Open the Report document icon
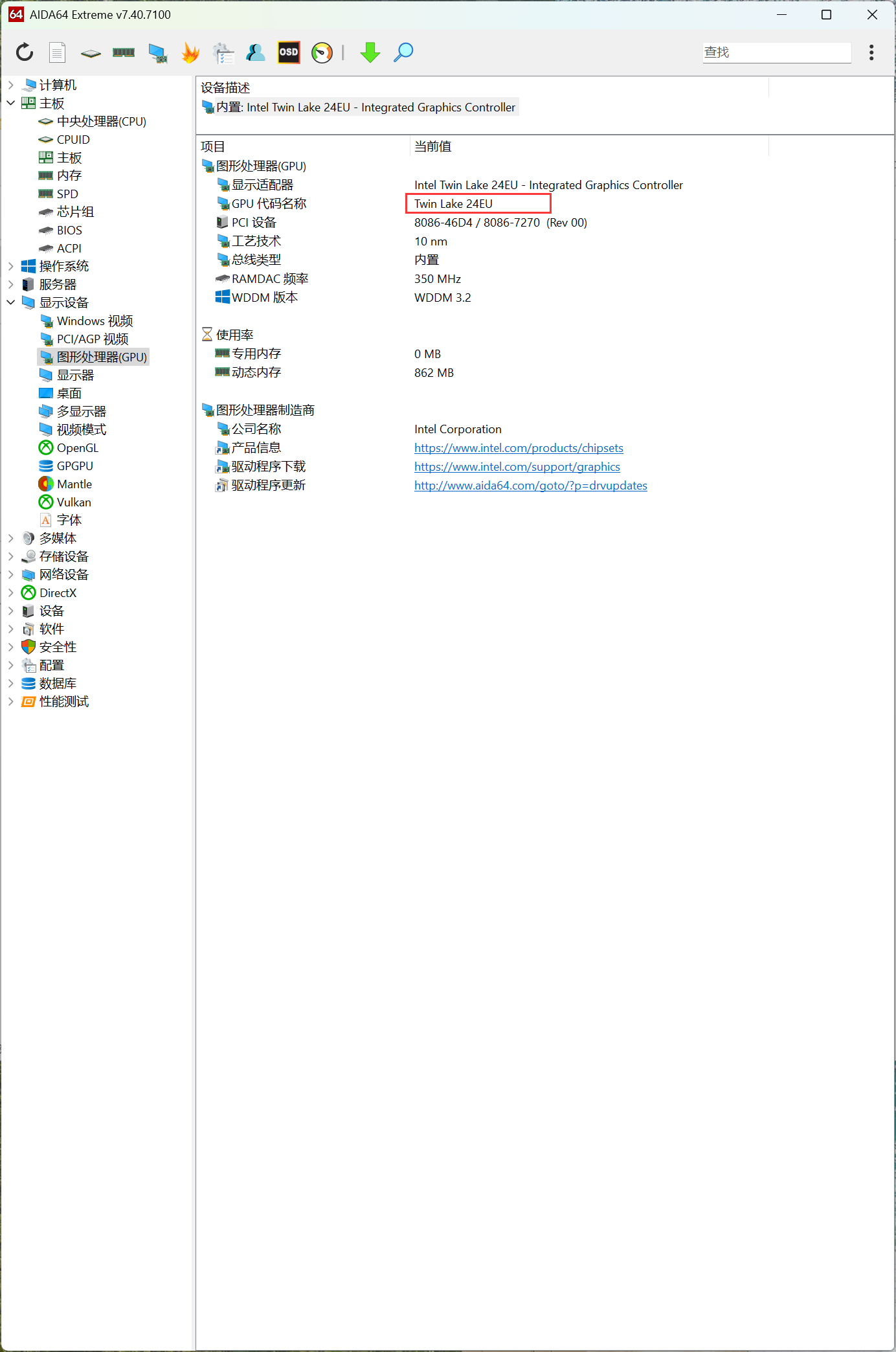 (x=58, y=52)
